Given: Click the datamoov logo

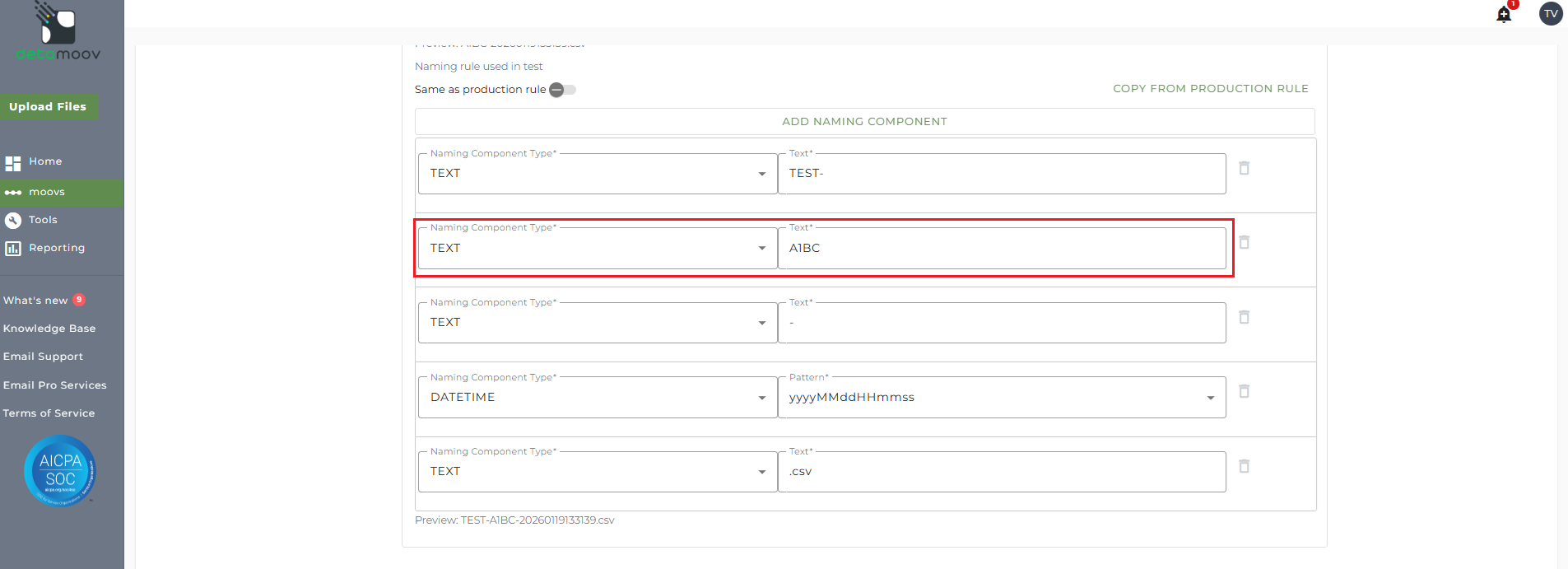Looking at the screenshot, I should (x=58, y=33).
